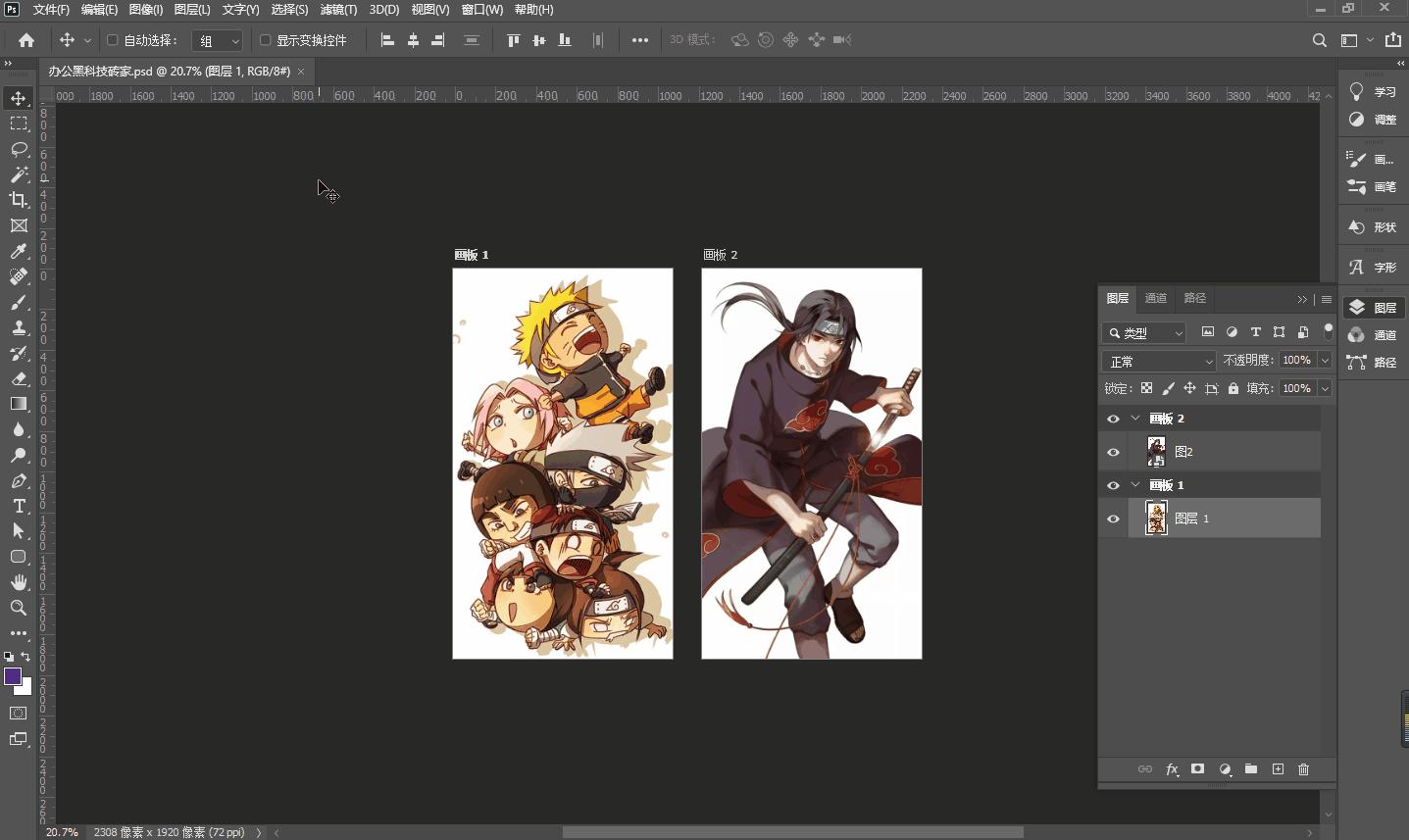Open the 组 auto-select dropdown
This screenshot has height=840, width=1409.
pos(218,40)
